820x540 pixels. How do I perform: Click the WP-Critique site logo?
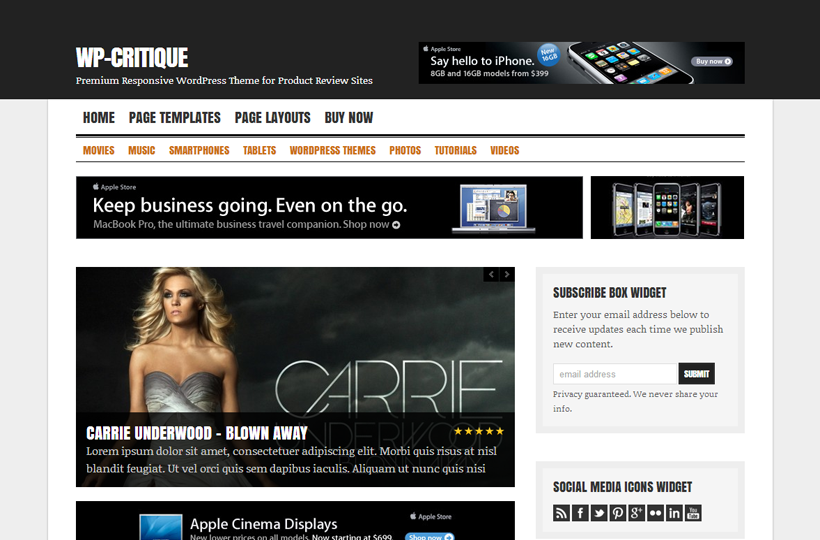[x=132, y=58]
